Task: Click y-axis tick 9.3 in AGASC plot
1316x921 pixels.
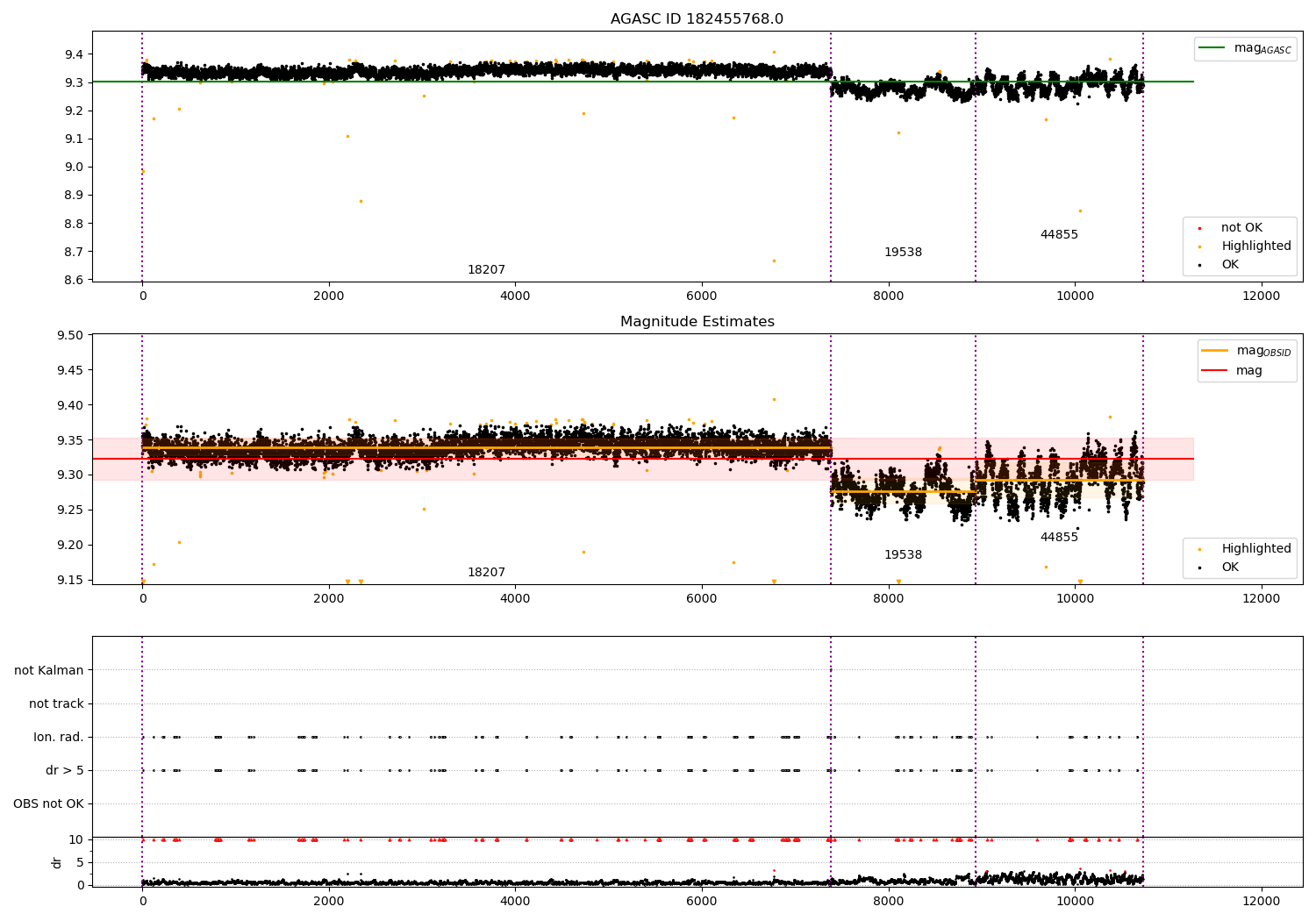Action: [x=74, y=82]
